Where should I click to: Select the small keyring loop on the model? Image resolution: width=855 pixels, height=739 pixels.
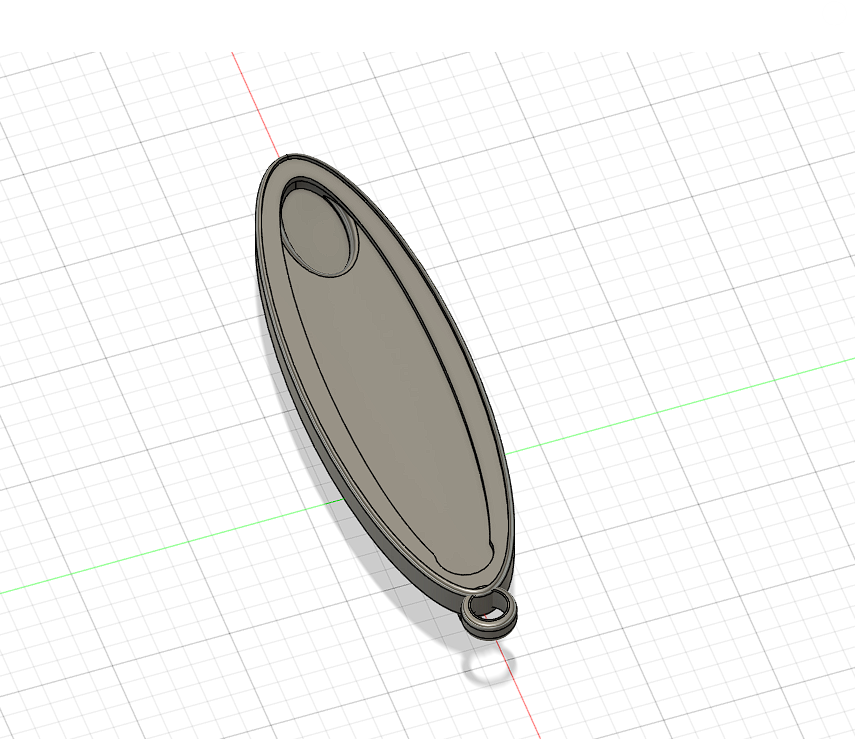tap(489, 615)
